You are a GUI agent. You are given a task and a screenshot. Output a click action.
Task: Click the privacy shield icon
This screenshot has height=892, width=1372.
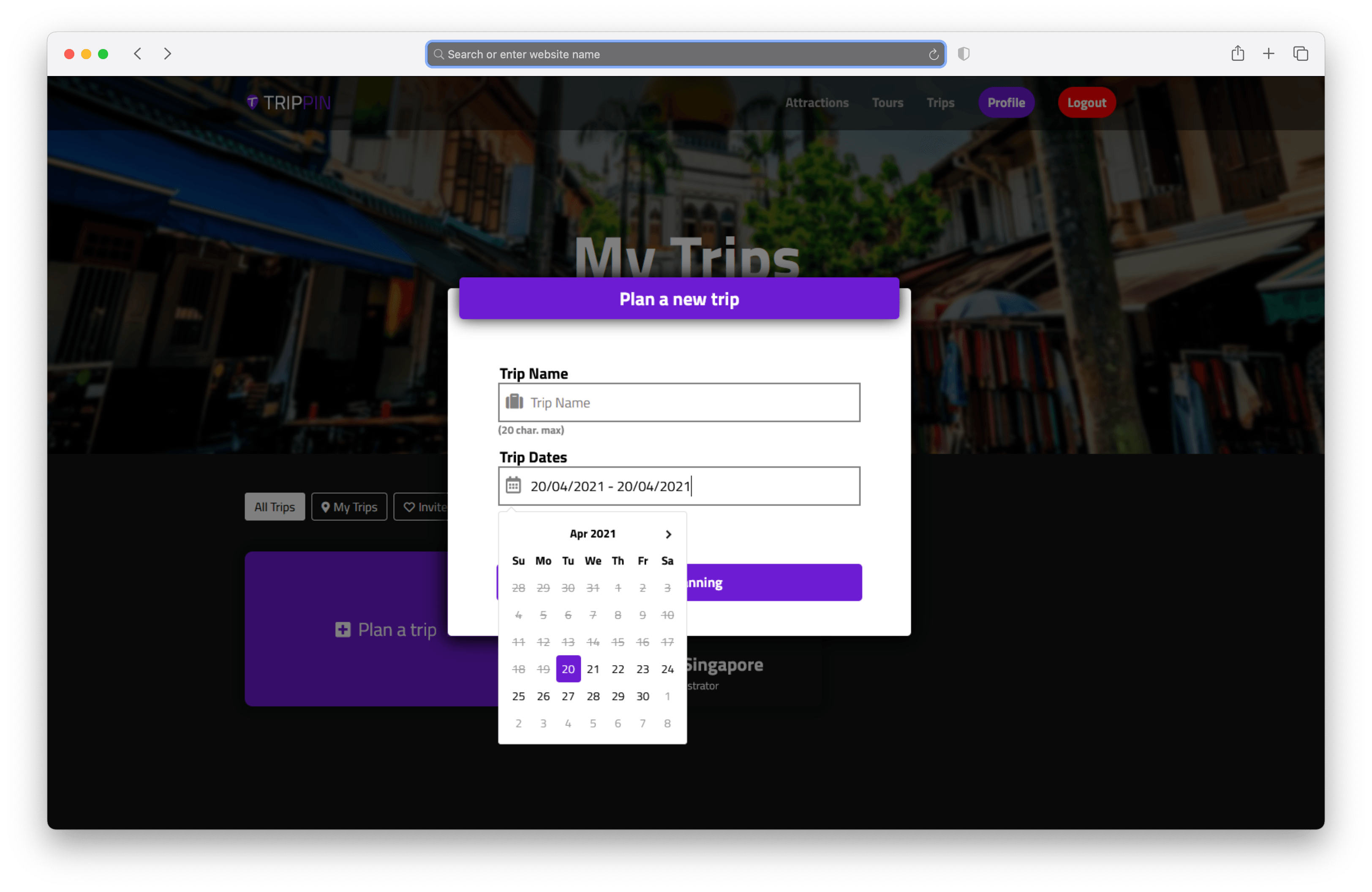963,54
